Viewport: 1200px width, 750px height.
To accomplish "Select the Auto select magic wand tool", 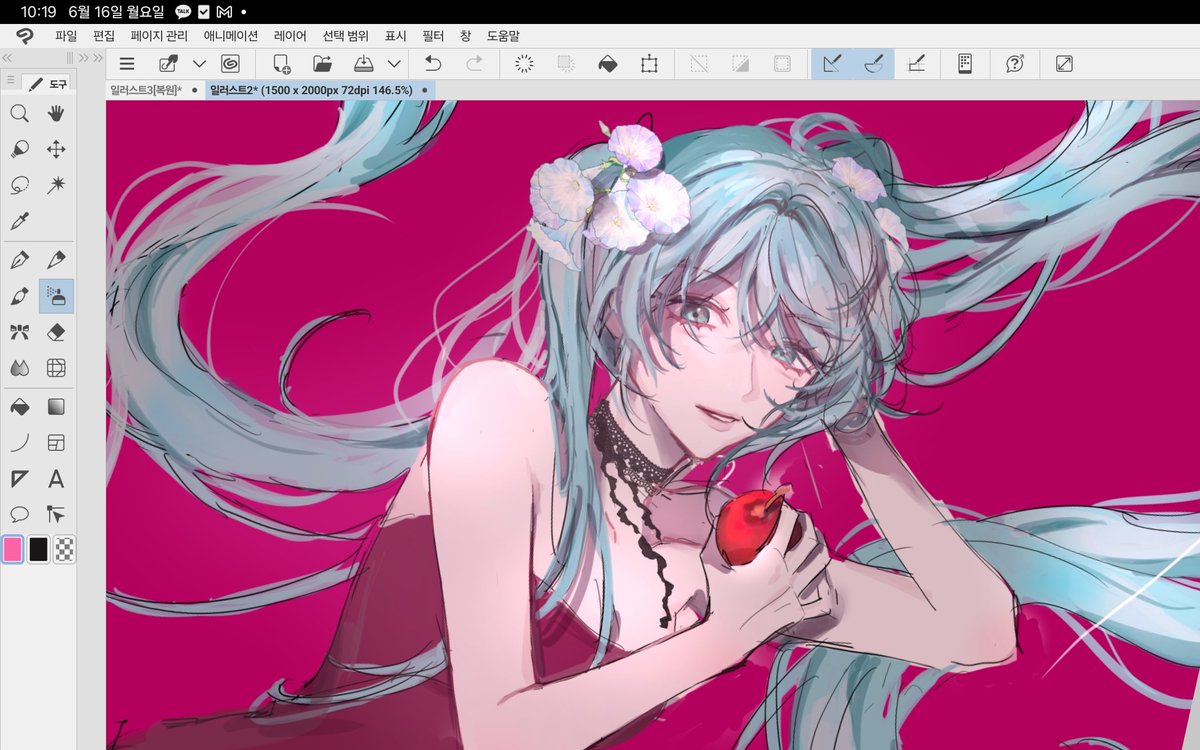I will (x=56, y=186).
